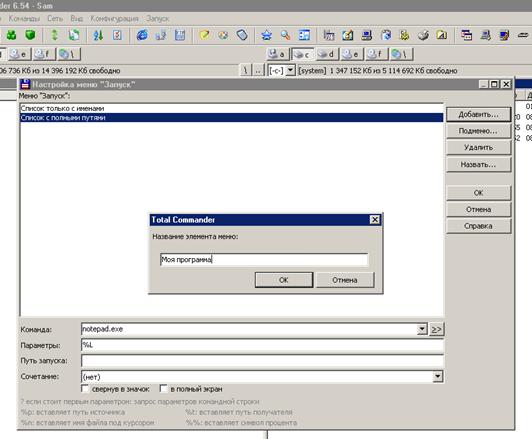Click the Отмена button in the name dialog

pyautogui.click(x=345, y=280)
